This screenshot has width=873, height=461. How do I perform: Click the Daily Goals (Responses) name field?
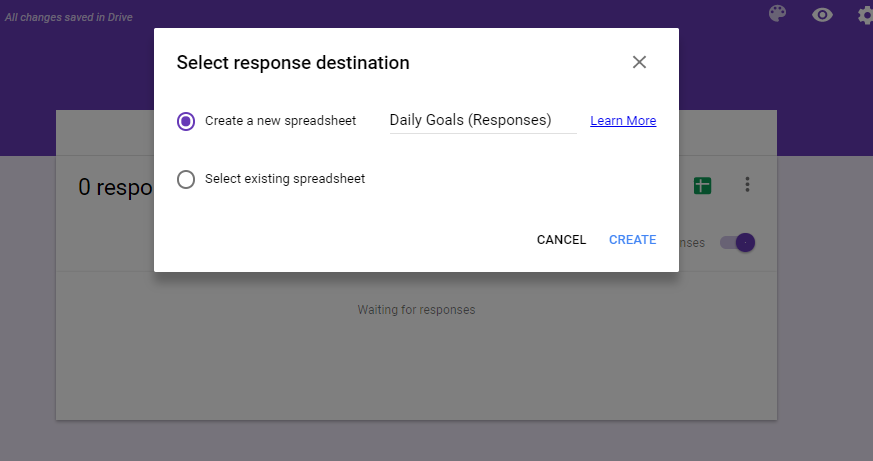pyautogui.click(x=483, y=120)
